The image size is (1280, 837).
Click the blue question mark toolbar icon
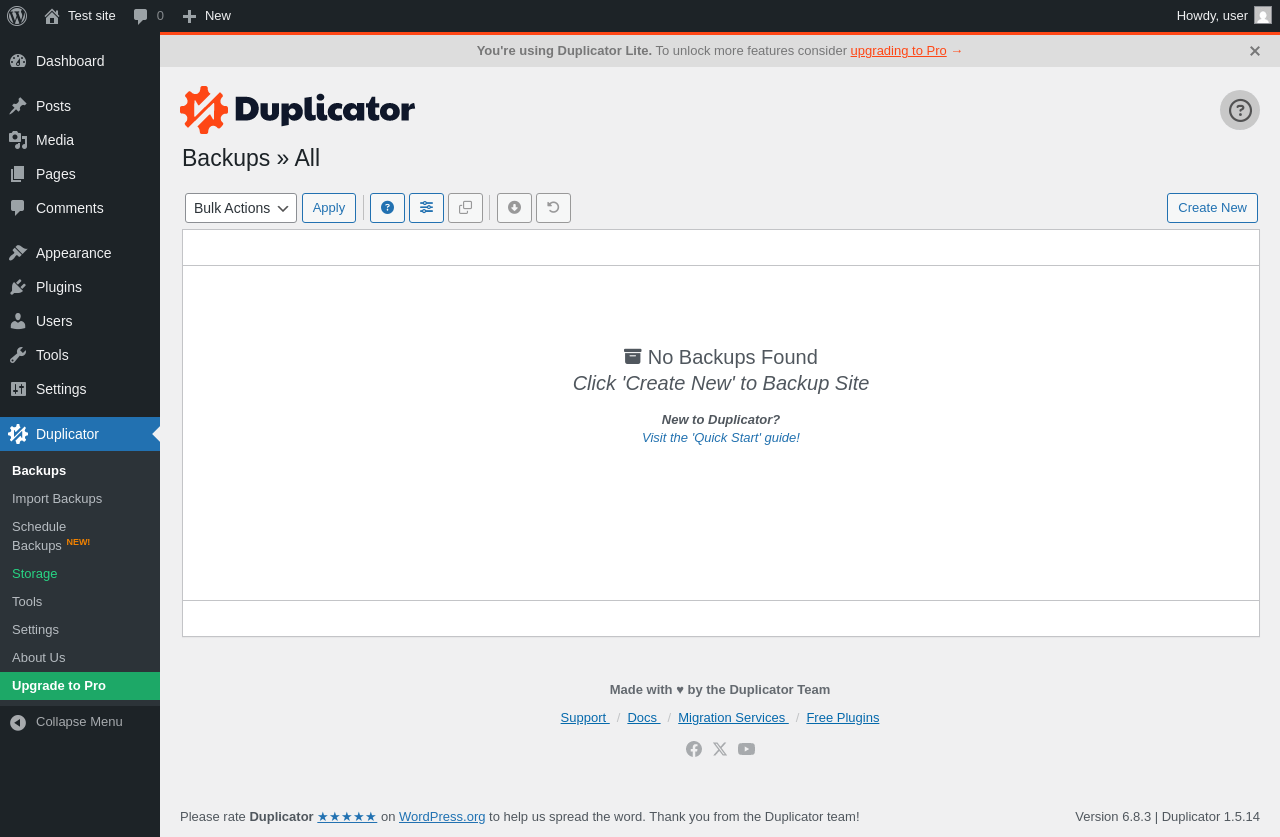(387, 208)
